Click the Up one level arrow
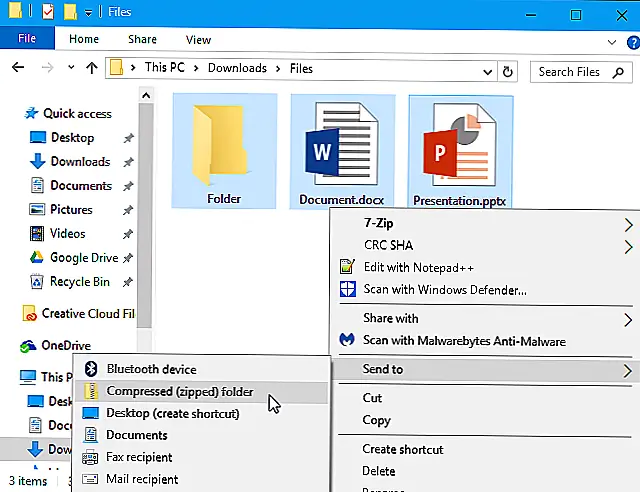 click(92, 69)
